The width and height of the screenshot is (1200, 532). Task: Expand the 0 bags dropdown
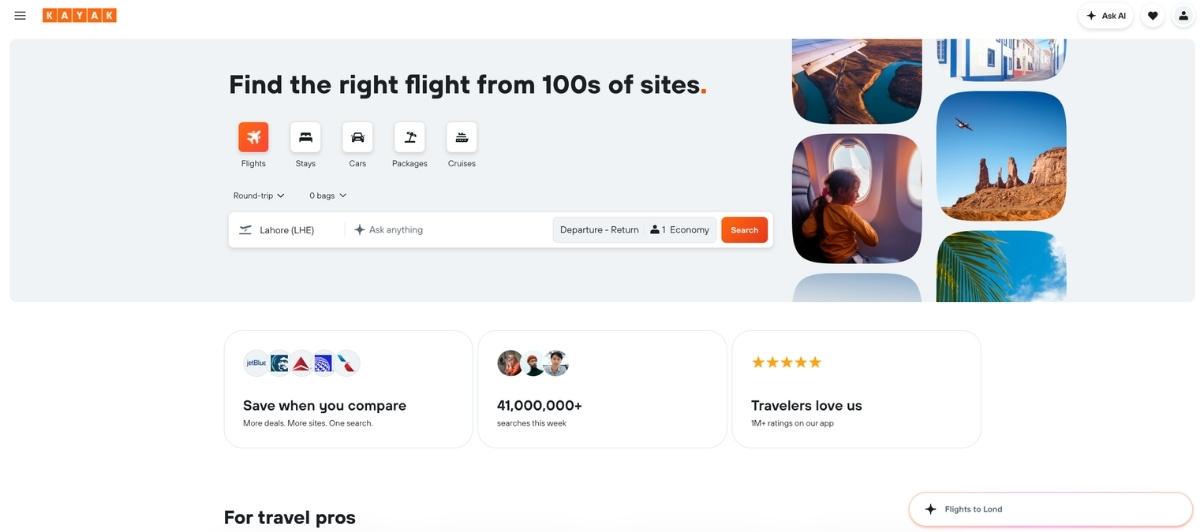click(x=328, y=196)
